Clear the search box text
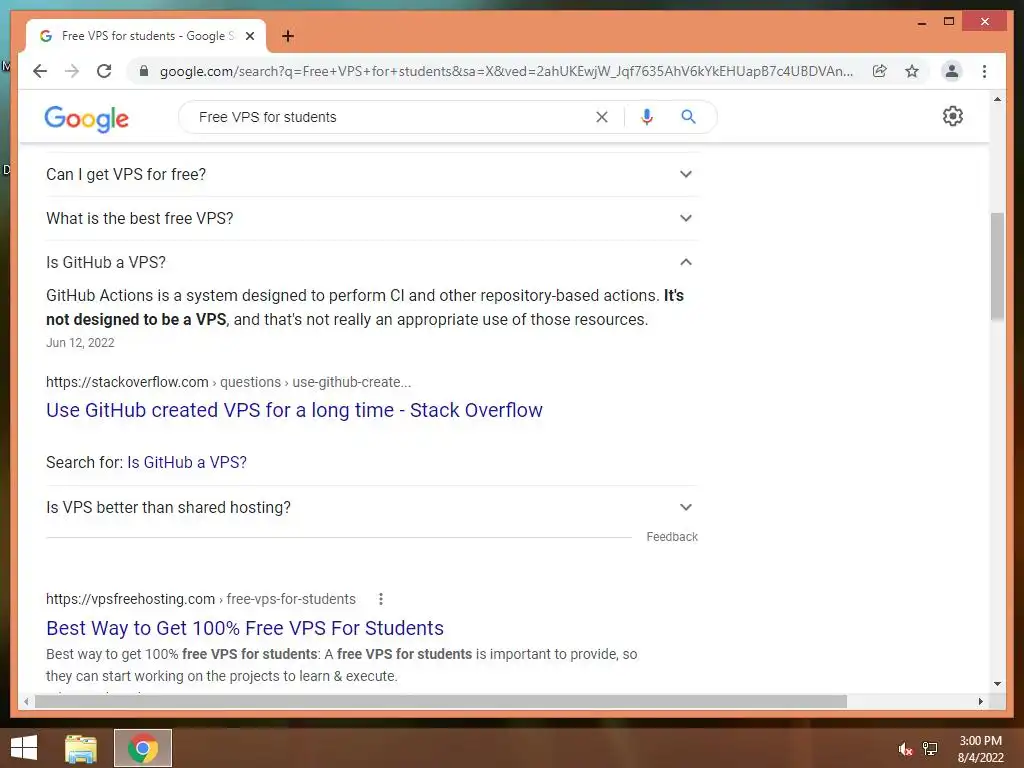 click(601, 117)
